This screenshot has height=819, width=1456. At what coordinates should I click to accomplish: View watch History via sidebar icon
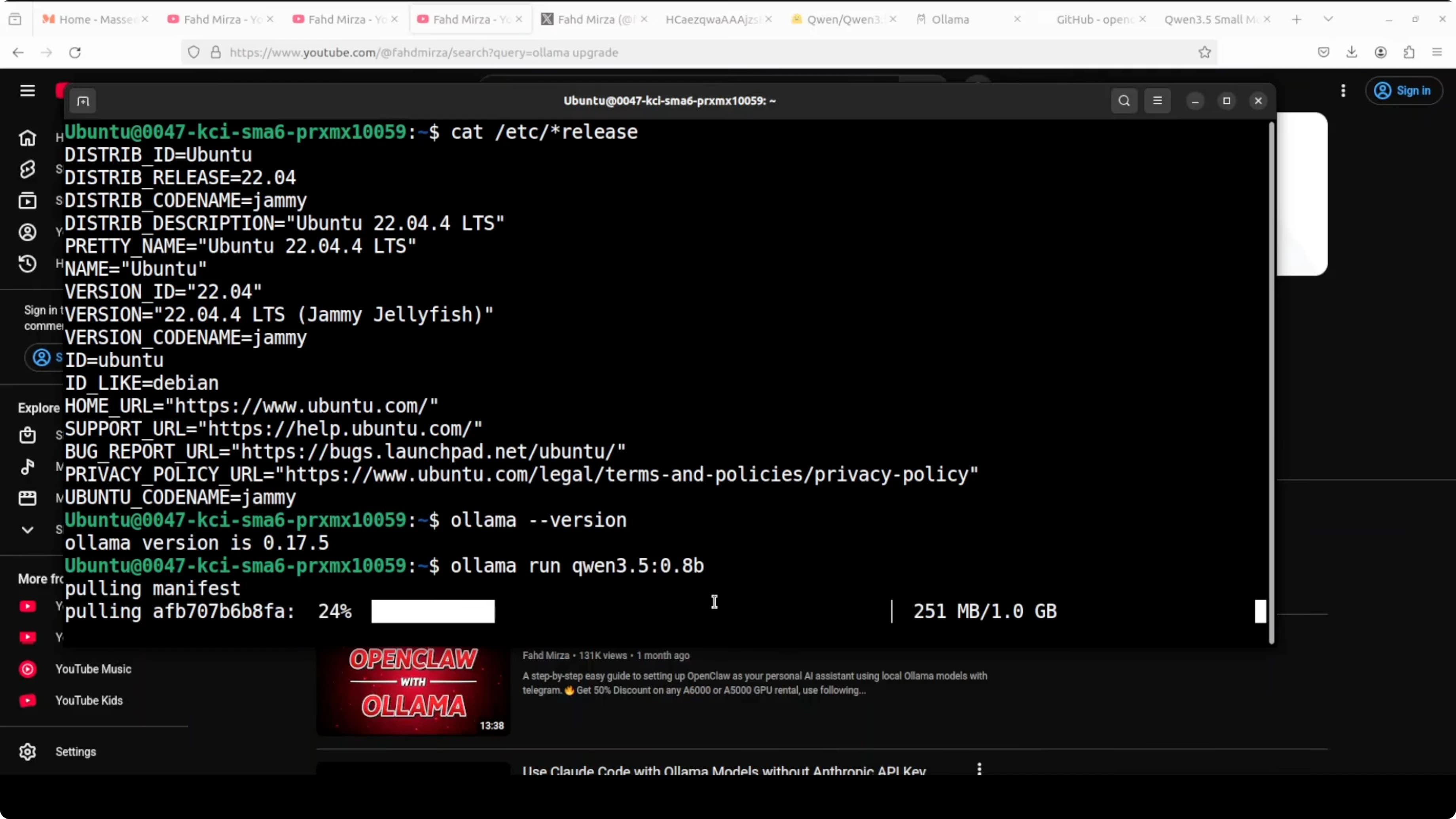point(27,264)
